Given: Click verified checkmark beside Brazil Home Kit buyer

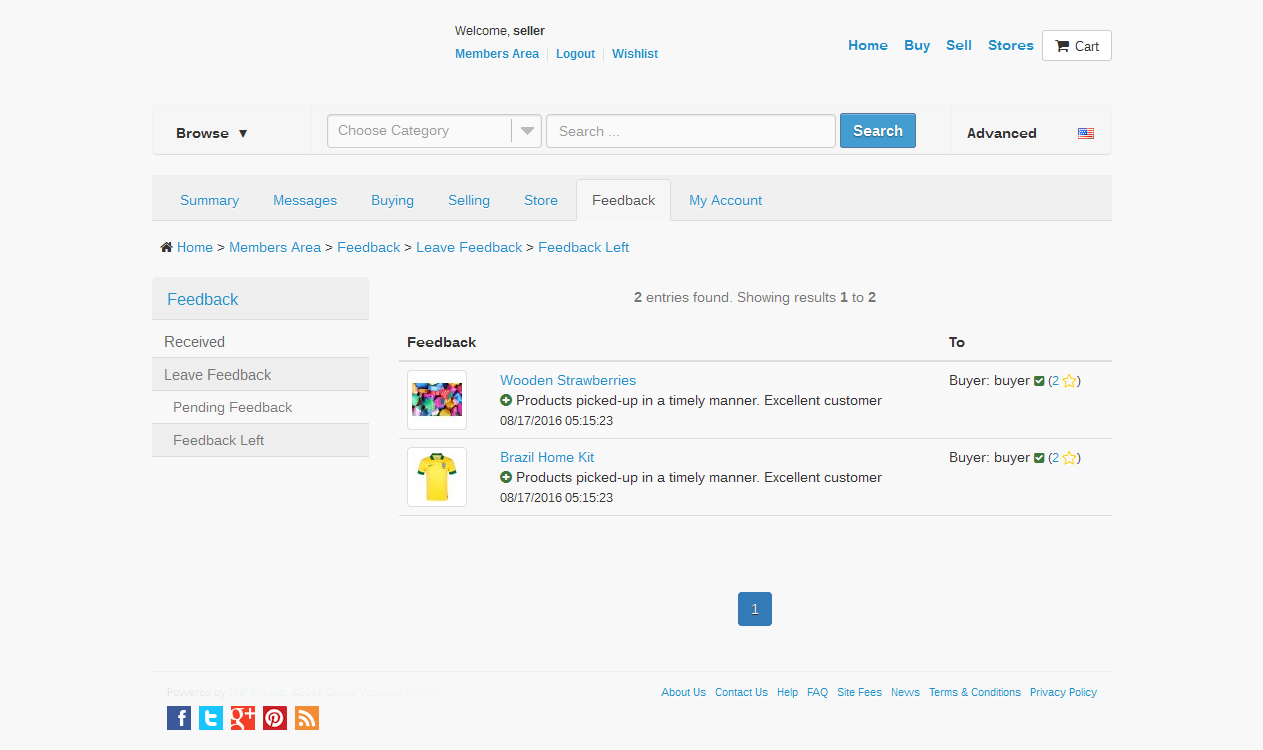Looking at the screenshot, I should pos(1039,458).
